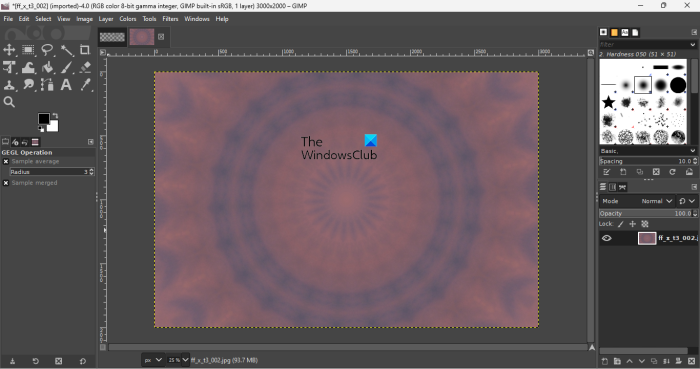Screen dimensions: 700x369
Task: Select the Color Picker eyedropper tool
Action: pos(85,84)
